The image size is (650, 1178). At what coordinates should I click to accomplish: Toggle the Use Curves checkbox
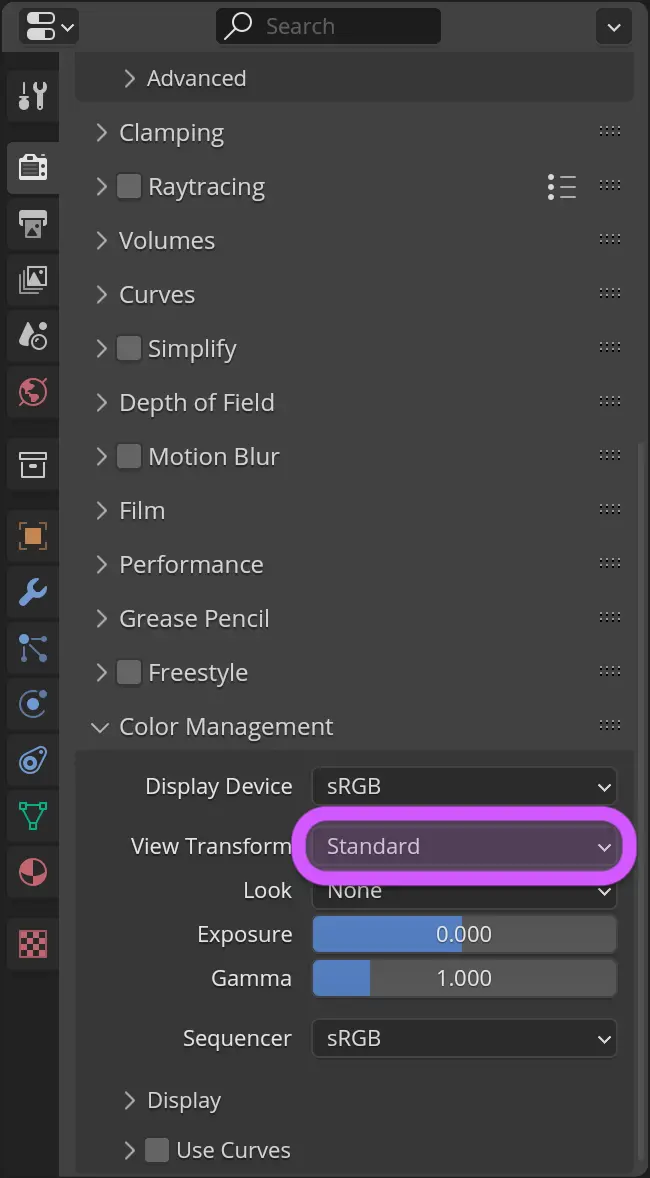point(156,1149)
